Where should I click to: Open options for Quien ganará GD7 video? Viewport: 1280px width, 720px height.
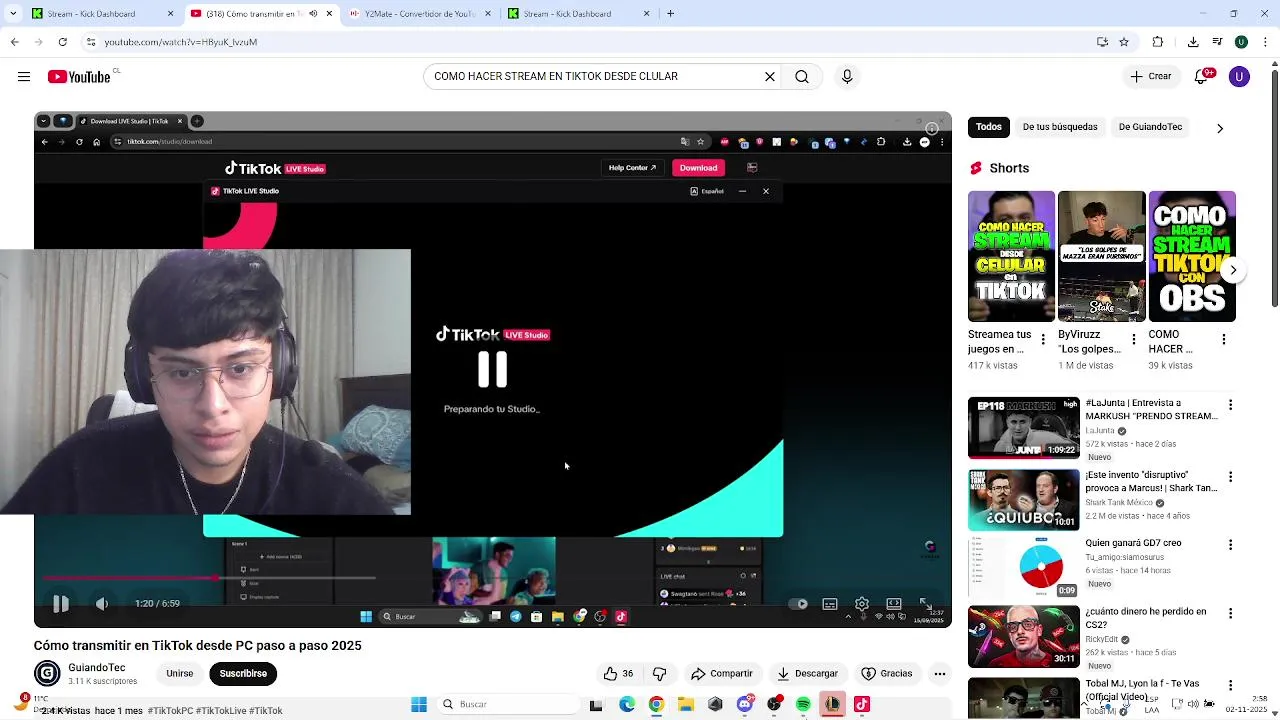pyautogui.click(x=1230, y=545)
